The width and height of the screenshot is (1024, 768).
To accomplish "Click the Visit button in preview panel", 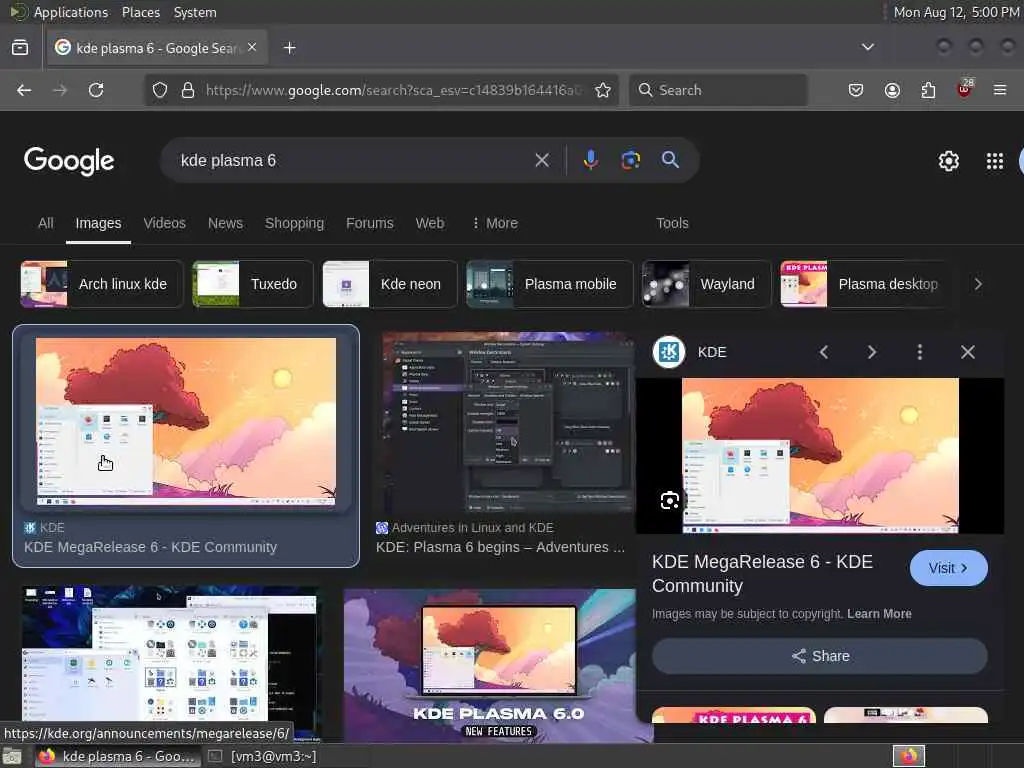I will (x=948, y=568).
